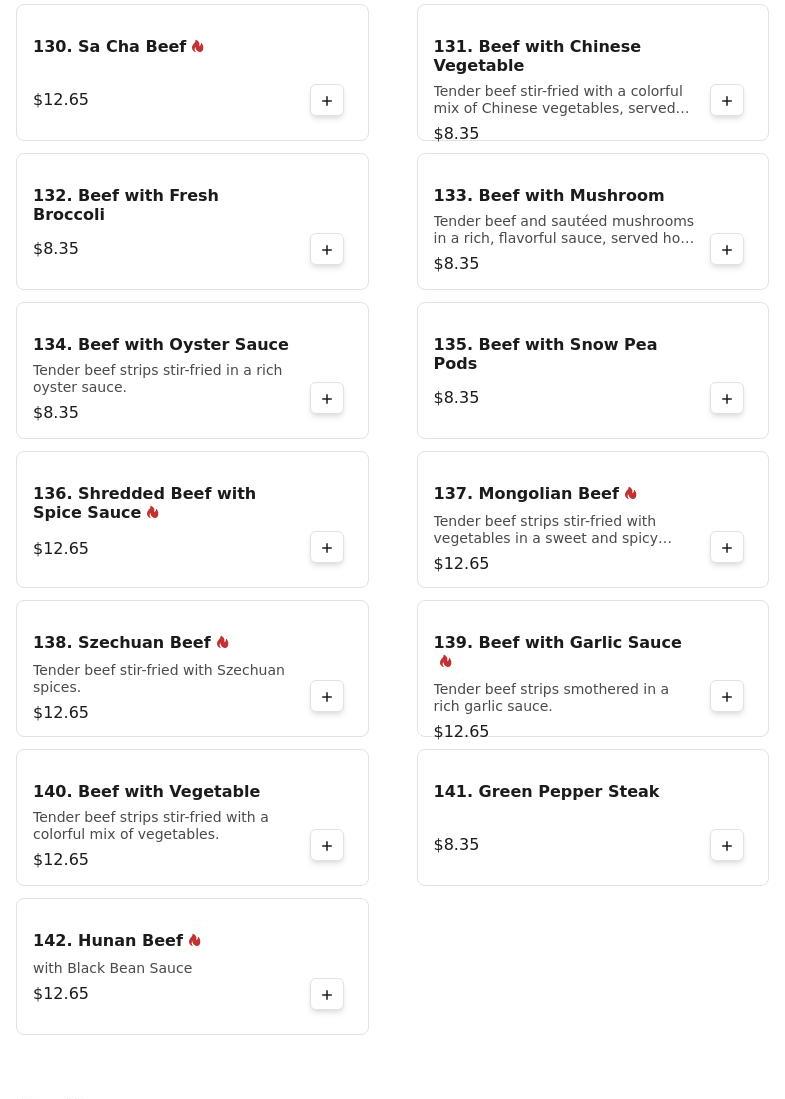Add Beef with Snow Pea Pods
The image size is (785, 1099).
727,399
